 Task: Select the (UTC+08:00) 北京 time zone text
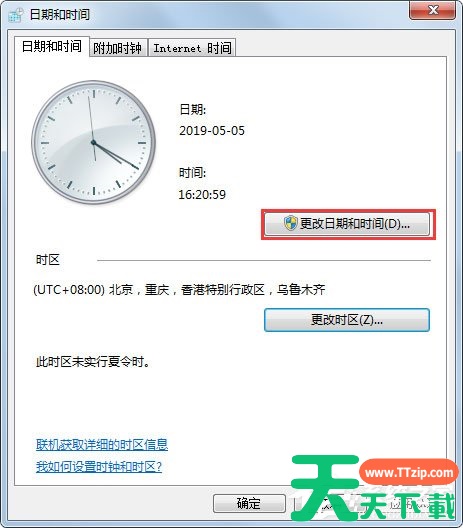coord(179,290)
